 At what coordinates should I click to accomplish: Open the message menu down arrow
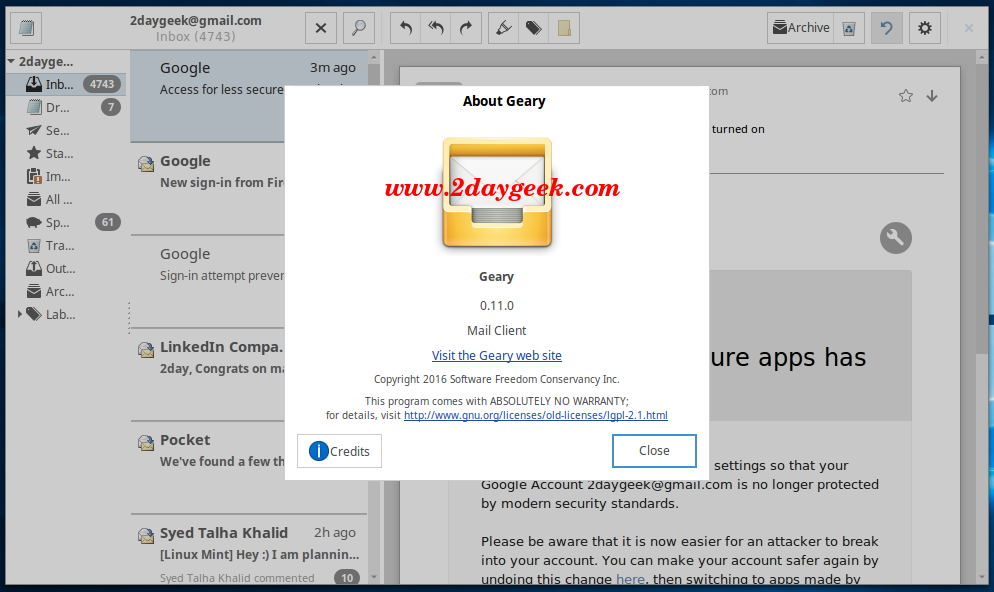(x=932, y=96)
